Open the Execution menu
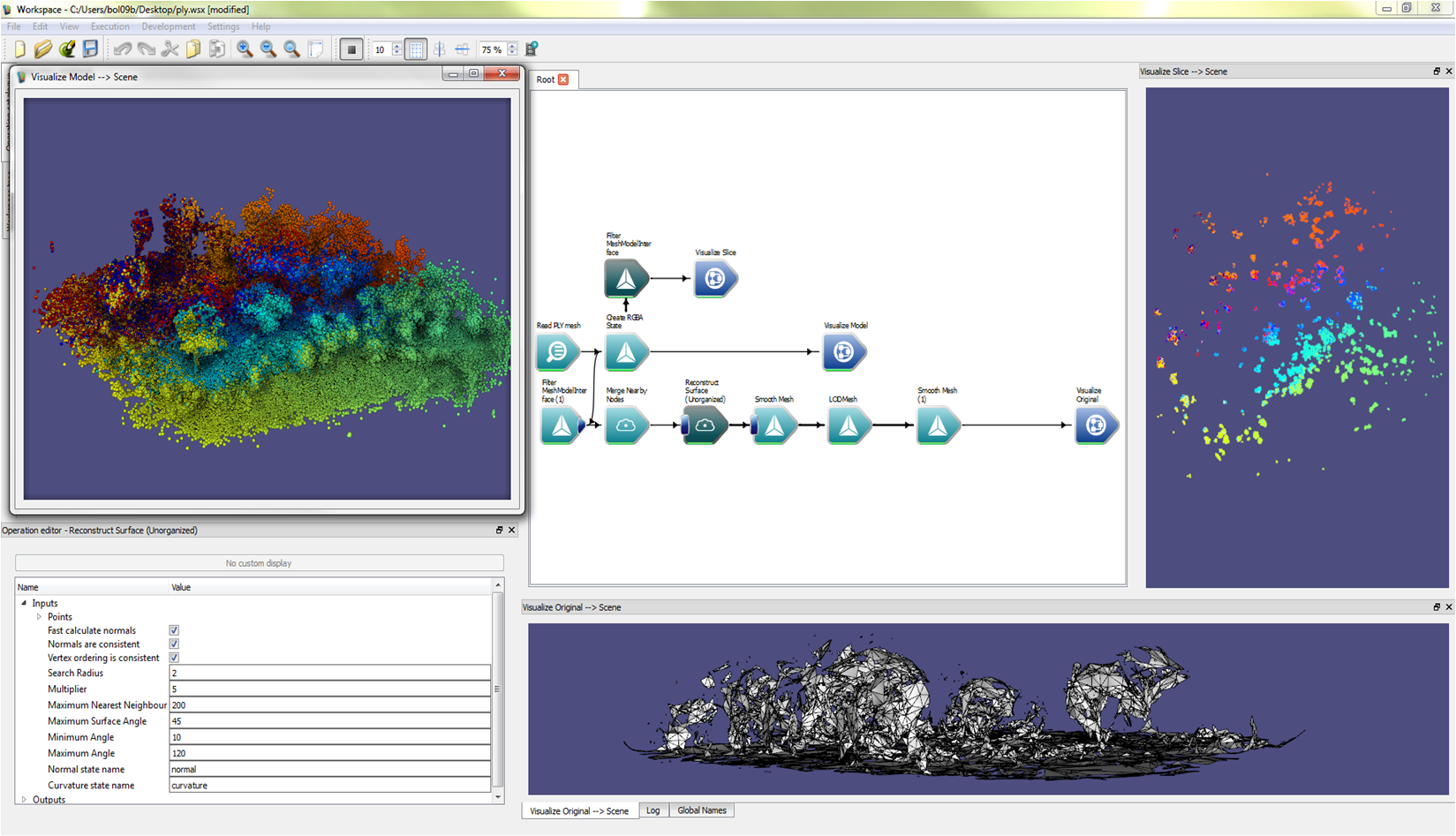1456x836 pixels. tap(109, 26)
